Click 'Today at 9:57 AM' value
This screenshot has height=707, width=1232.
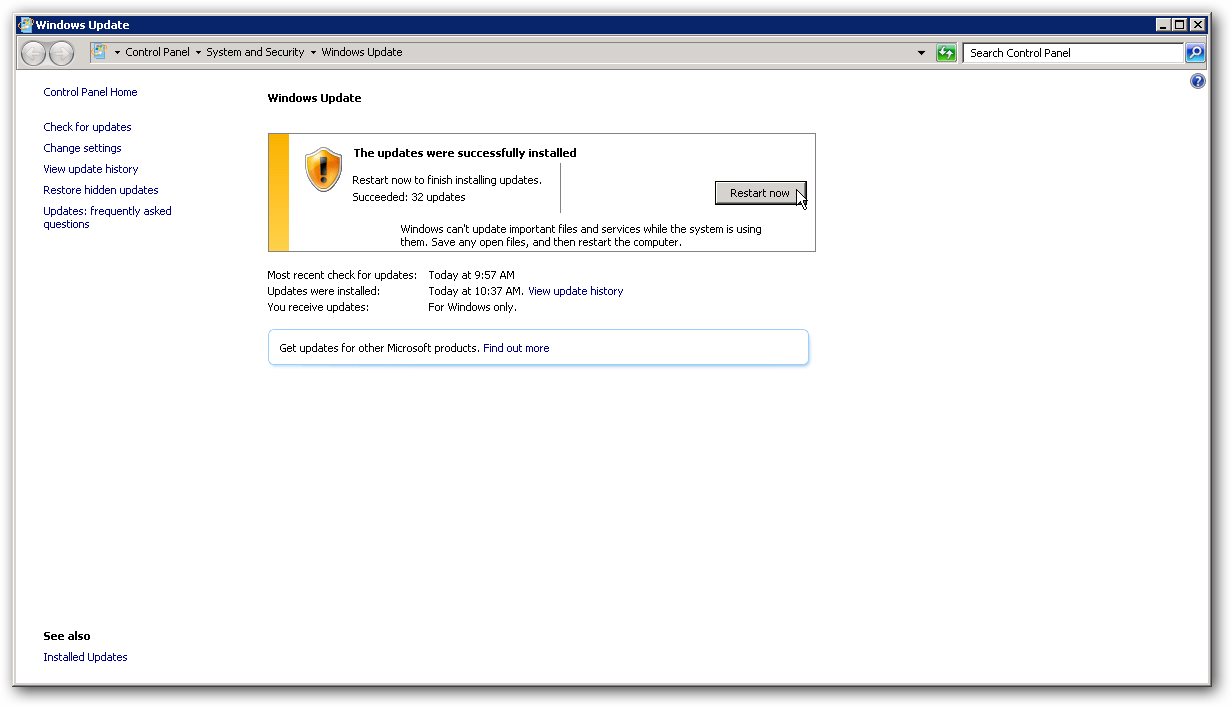tap(472, 275)
